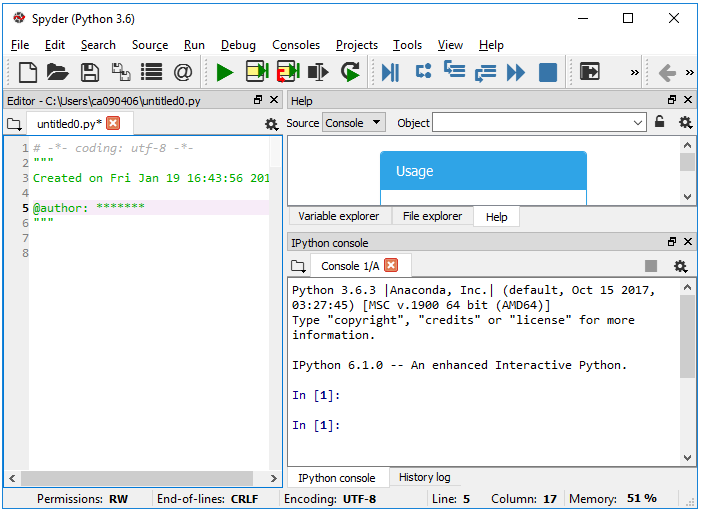Go back with the grey left arrow
The image size is (701, 513).
point(667,72)
